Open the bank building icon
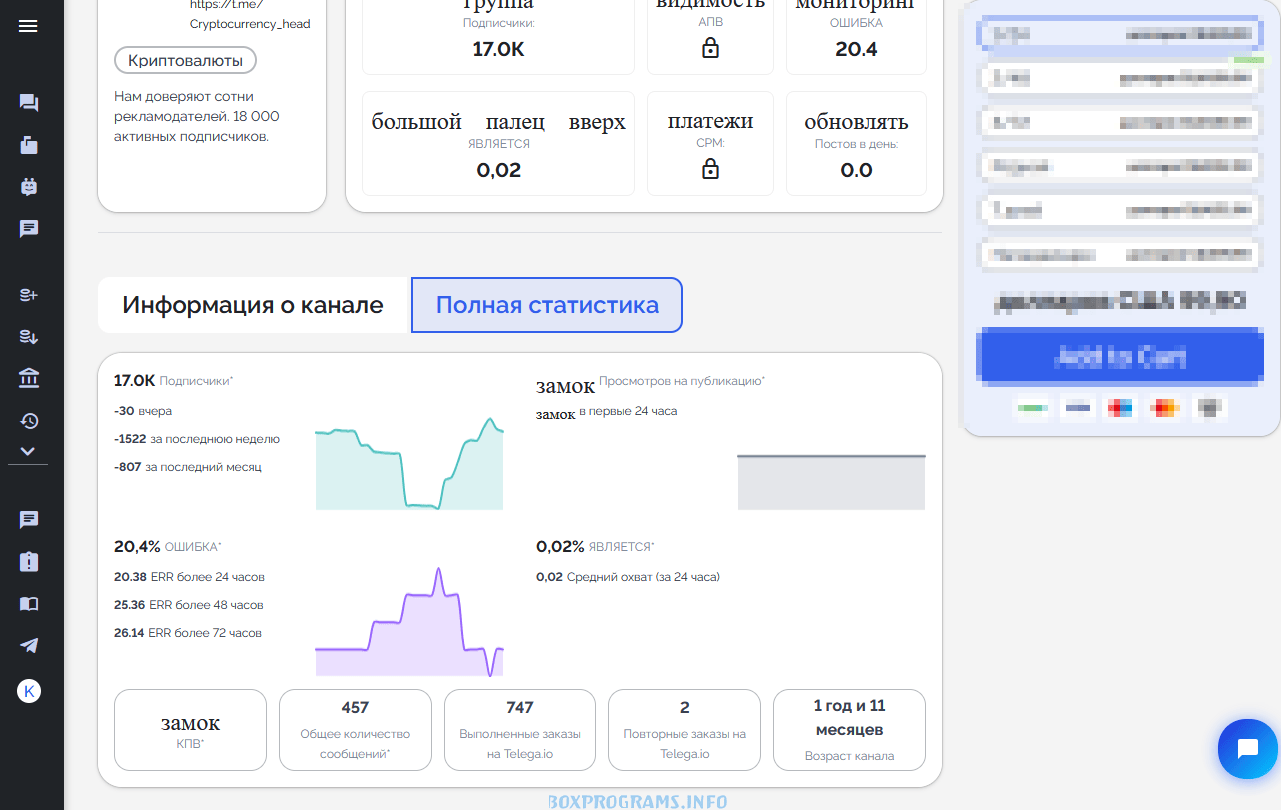 point(29,379)
